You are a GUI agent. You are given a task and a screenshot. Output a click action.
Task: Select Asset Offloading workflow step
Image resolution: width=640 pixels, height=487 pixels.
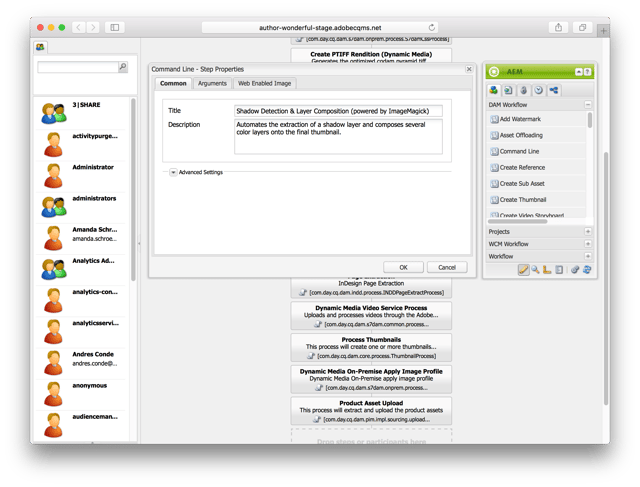coord(536,135)
